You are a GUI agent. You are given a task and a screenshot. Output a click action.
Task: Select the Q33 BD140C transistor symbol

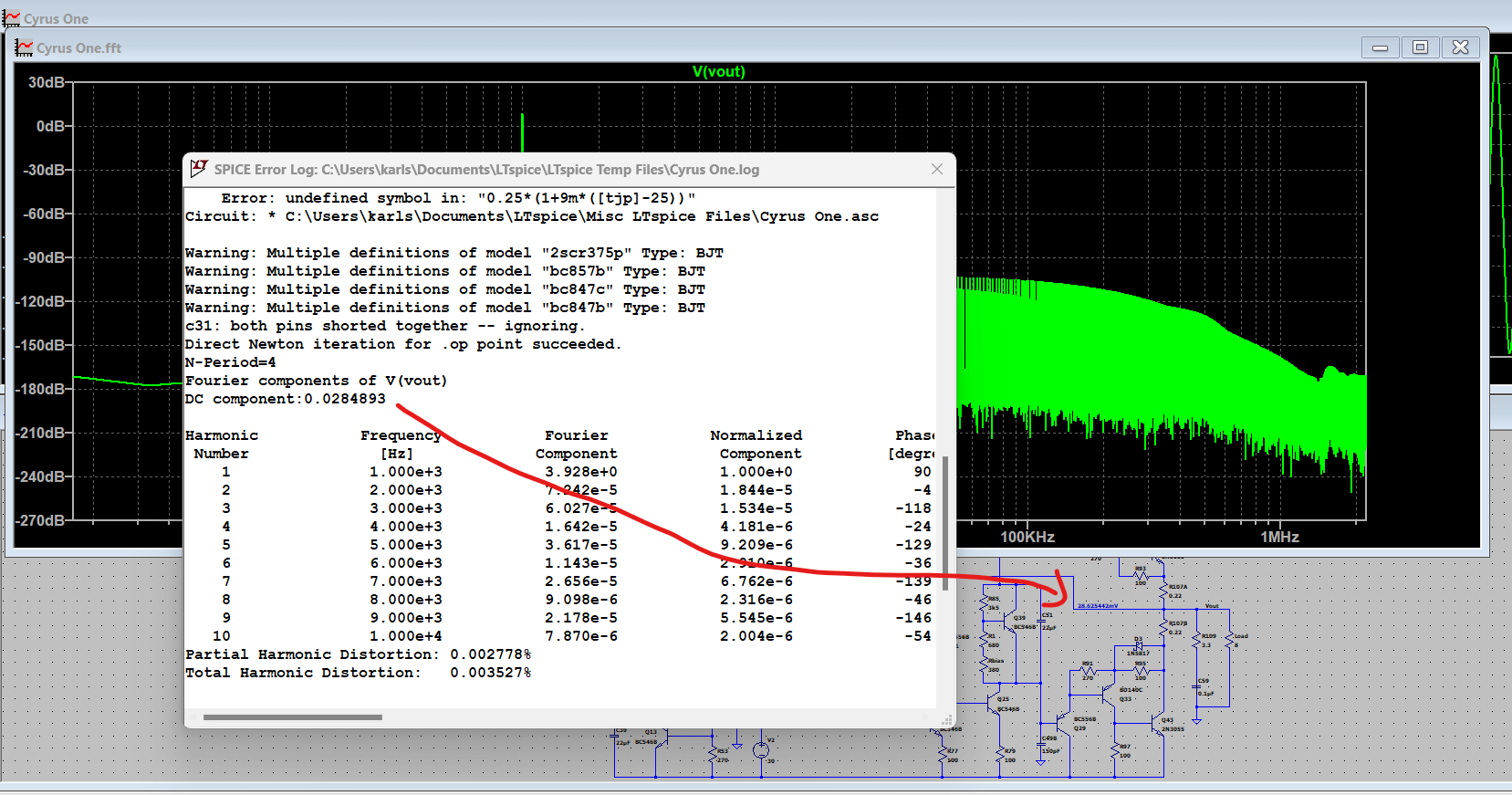[x=1109, y=695]
